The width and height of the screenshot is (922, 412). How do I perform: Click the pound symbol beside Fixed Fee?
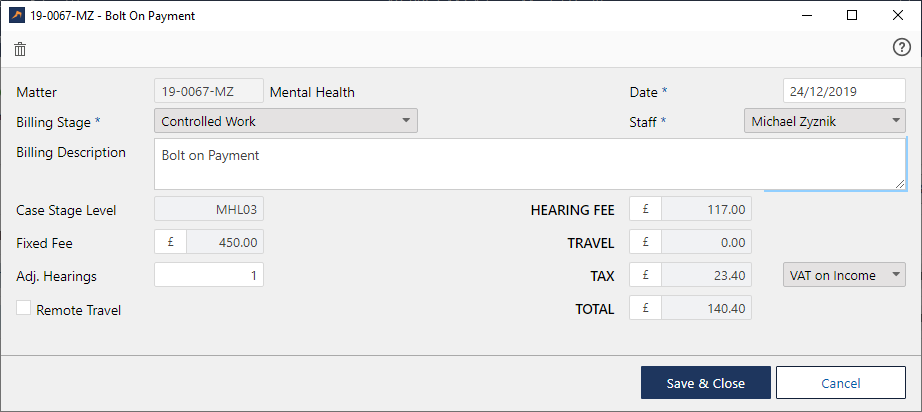point(170,242)
